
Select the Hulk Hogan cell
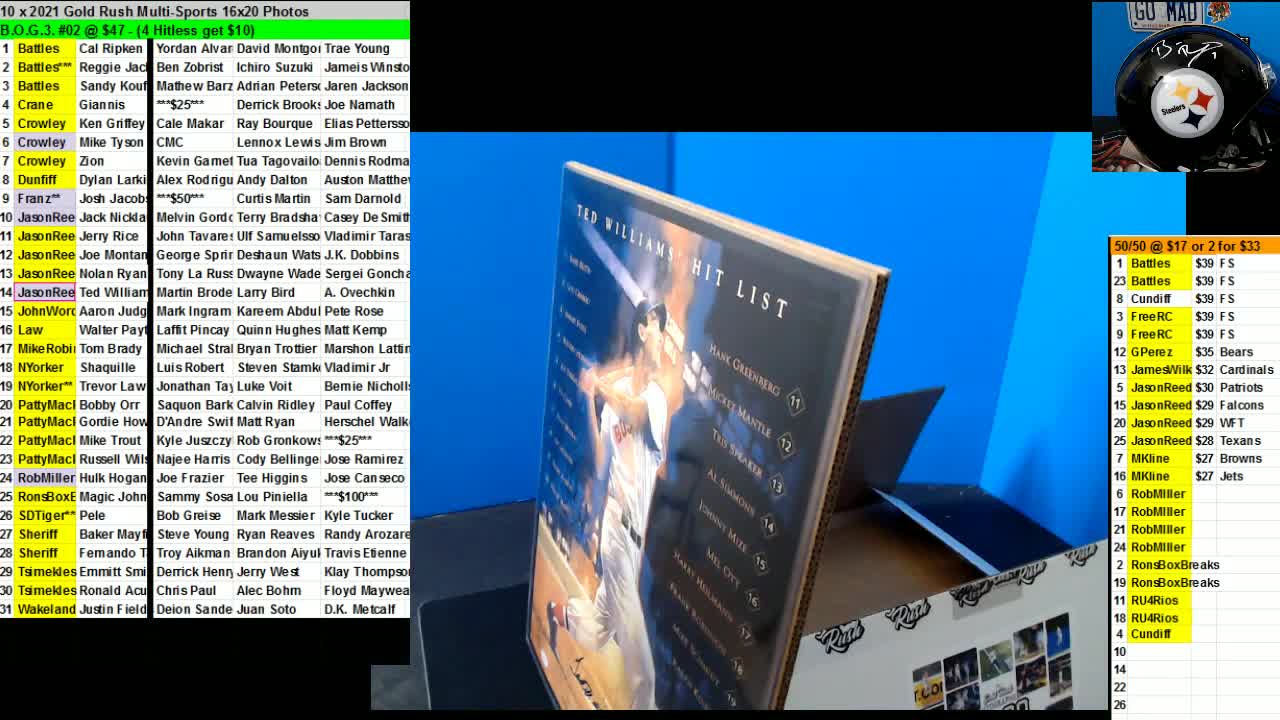click(x=112, y=478)
